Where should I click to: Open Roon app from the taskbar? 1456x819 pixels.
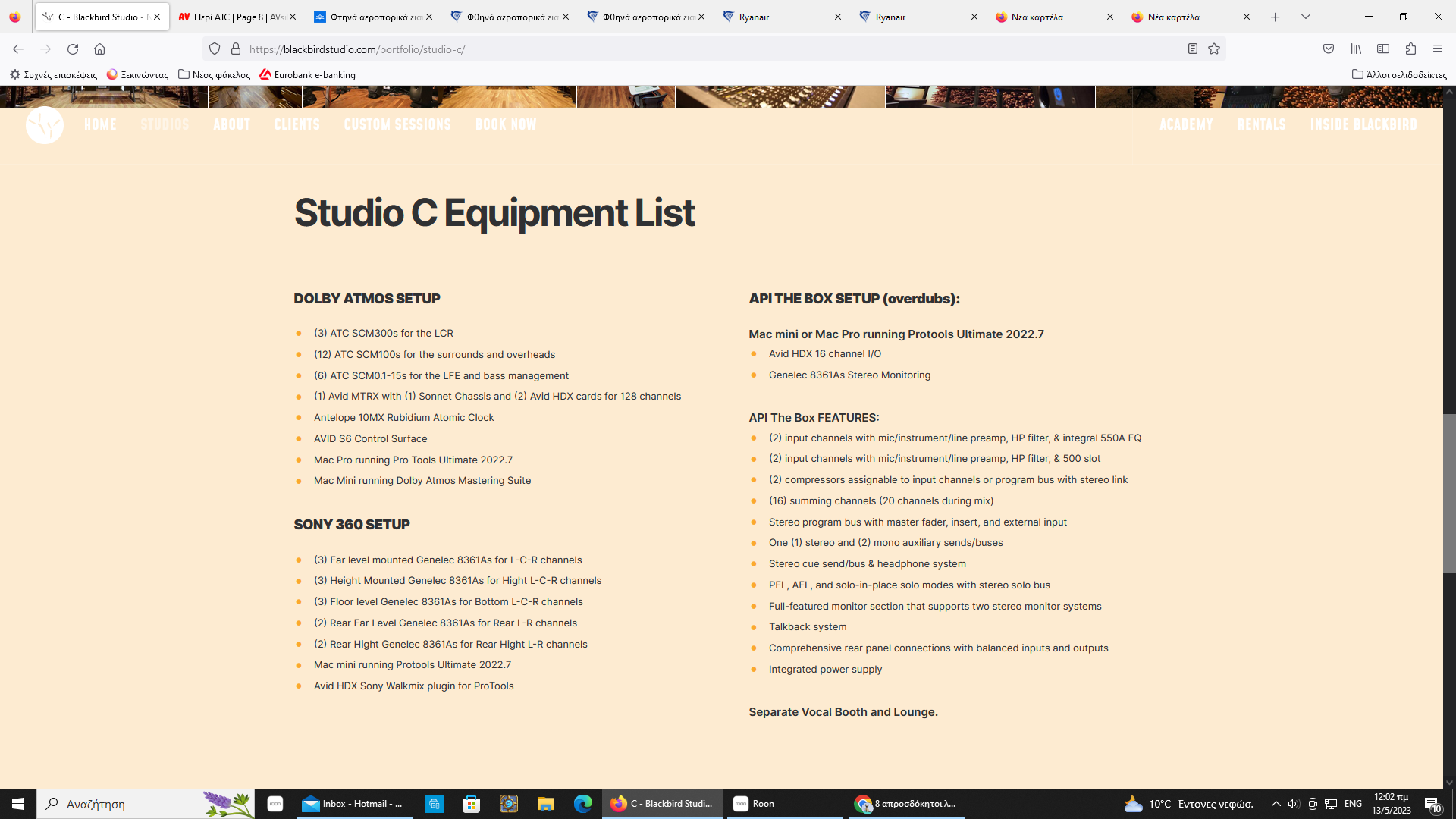coord(755,804)
